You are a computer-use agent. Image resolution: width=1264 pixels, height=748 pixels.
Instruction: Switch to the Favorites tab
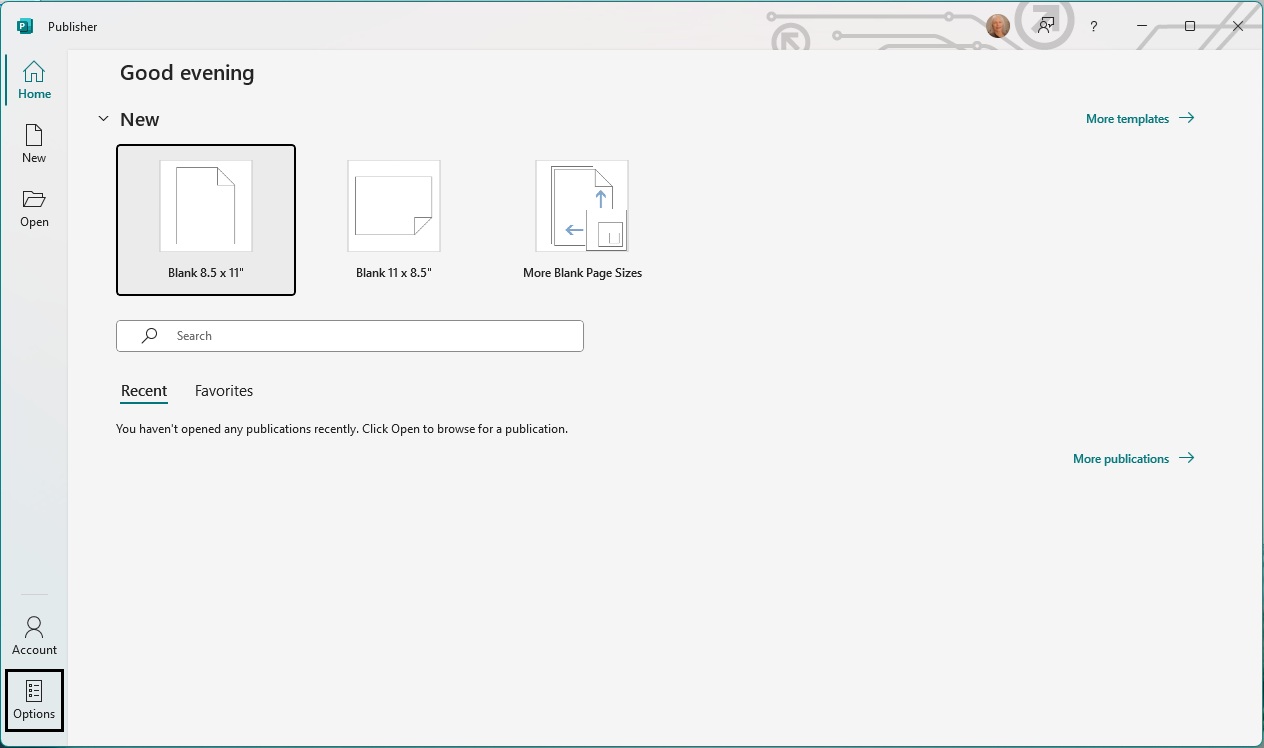[x=224, y=391]
